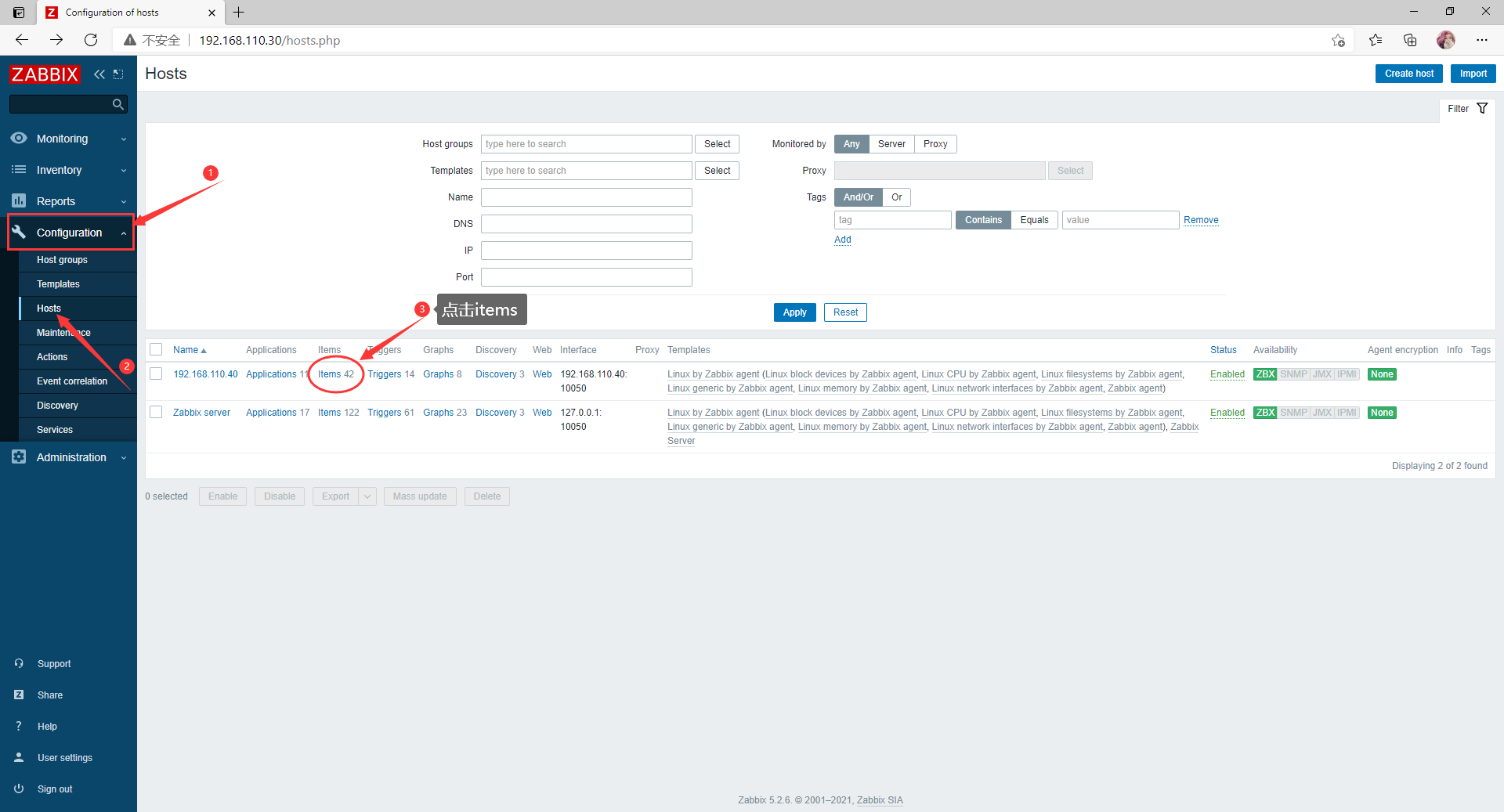Check the 192.168.110.40 host checkbox
This screenshot has height=812, width=1504.
click(156, 374)
